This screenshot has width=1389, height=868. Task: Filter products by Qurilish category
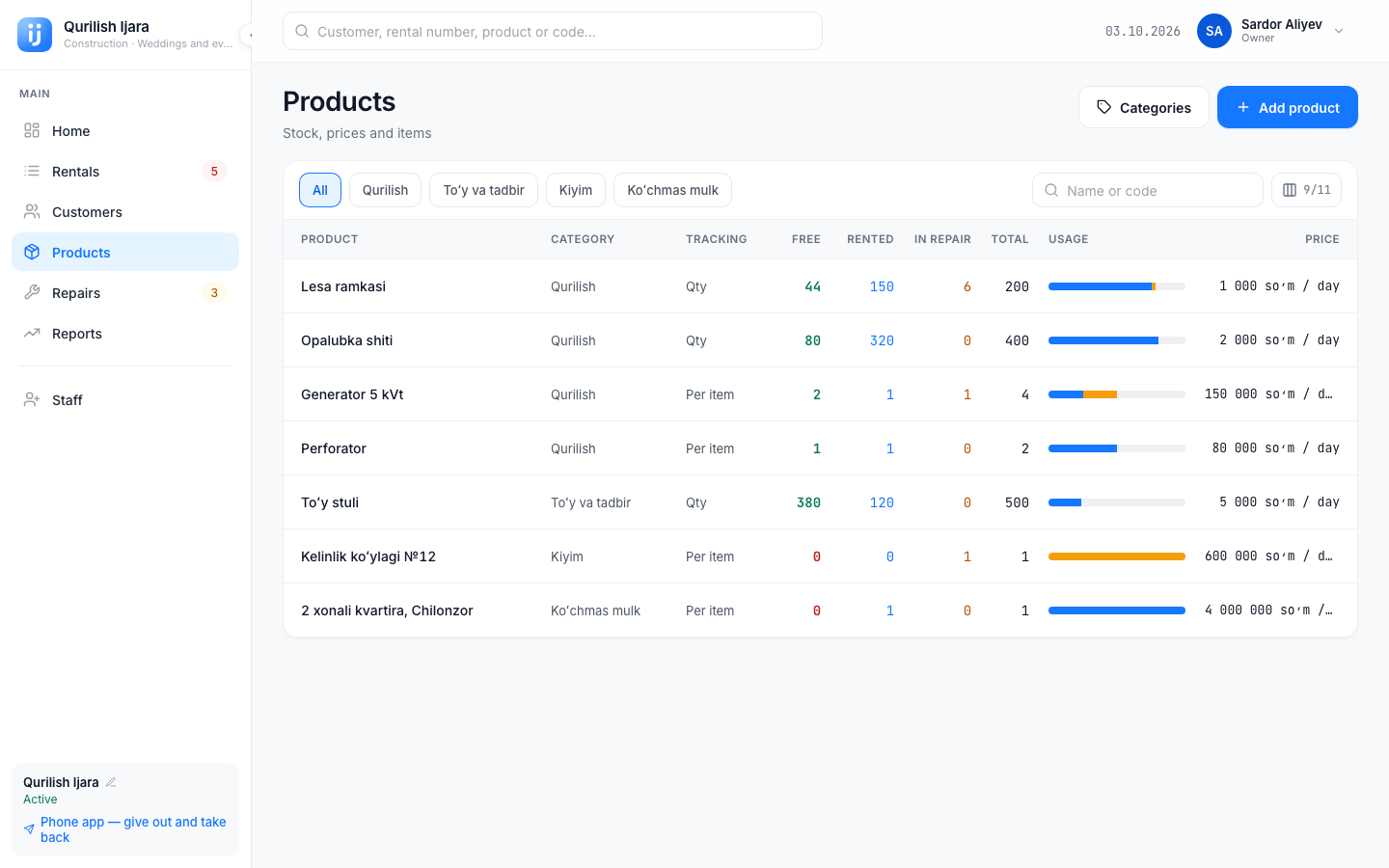coord(385,190)
